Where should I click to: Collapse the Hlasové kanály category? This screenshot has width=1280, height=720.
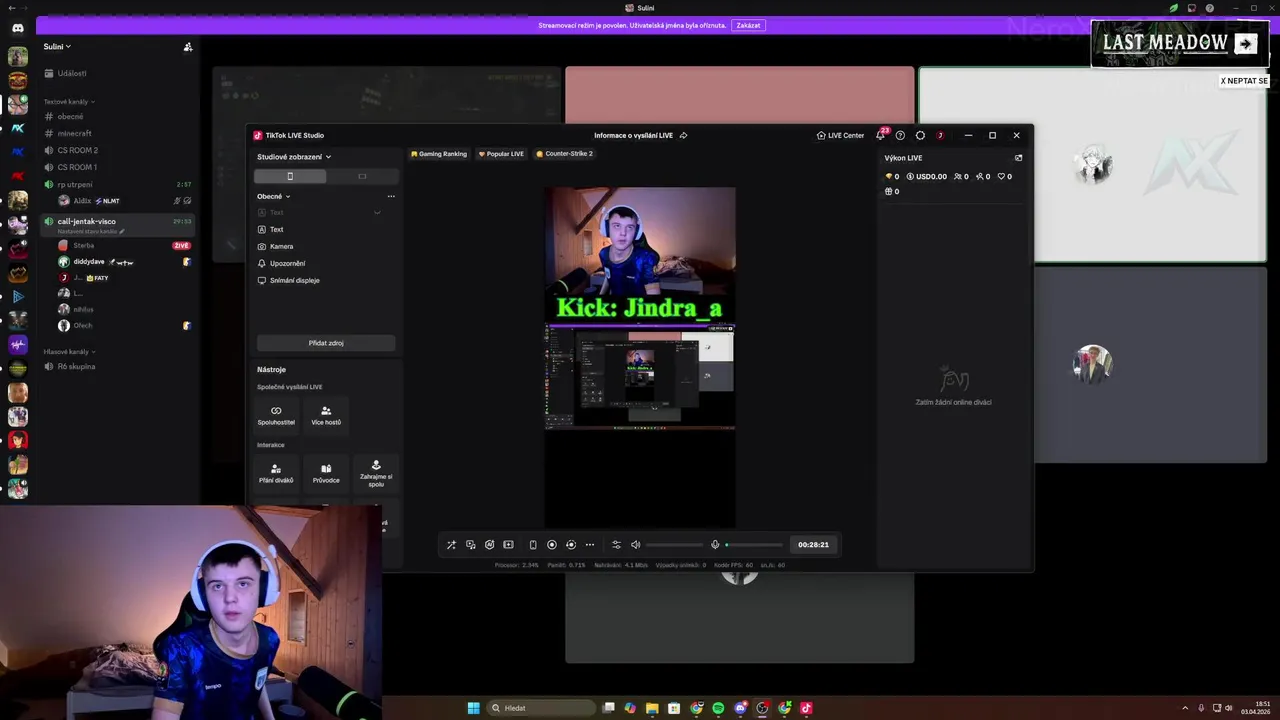pos(70,352)
